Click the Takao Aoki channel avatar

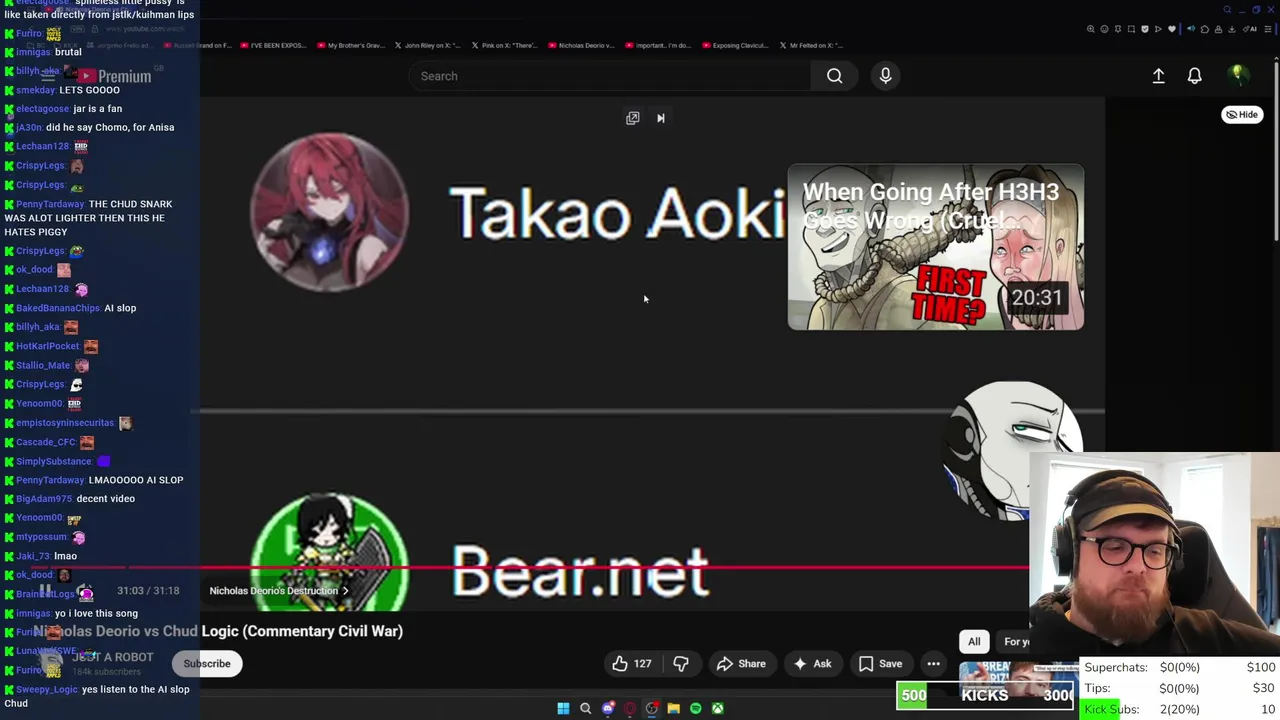click(x=329, y=212)
